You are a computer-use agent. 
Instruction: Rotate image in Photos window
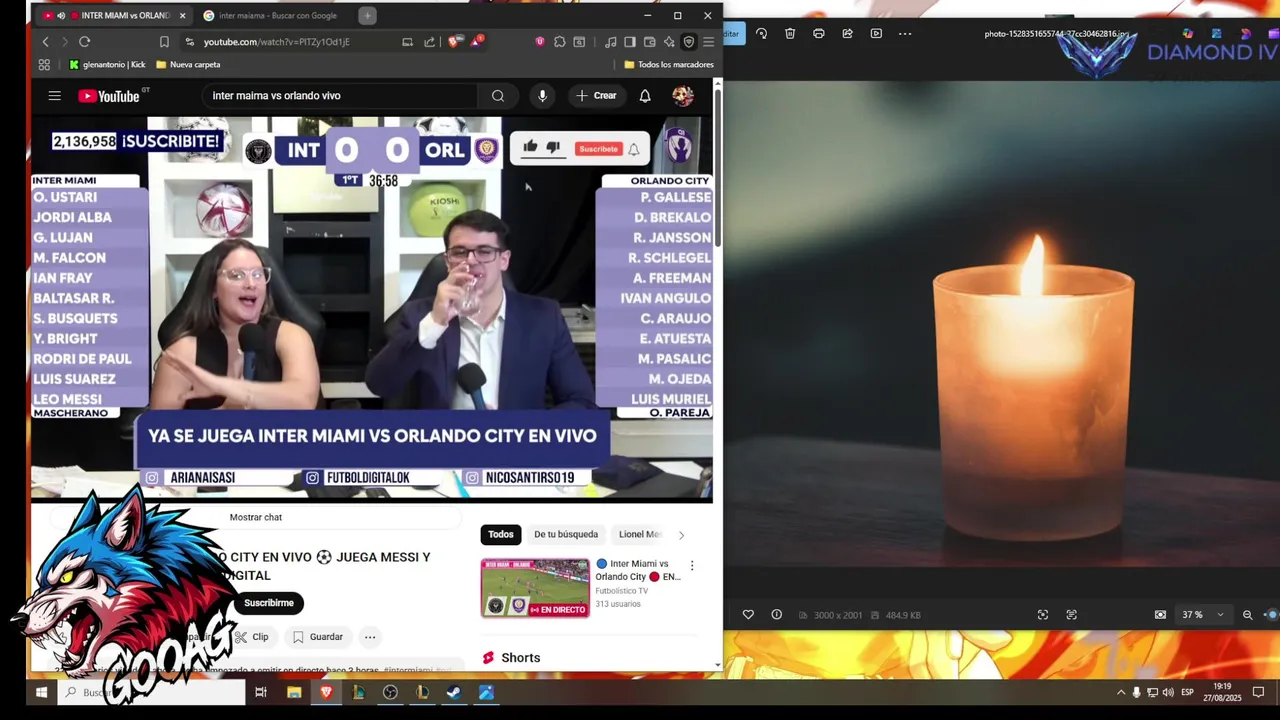pyautogui.click(x=761, y=33)
